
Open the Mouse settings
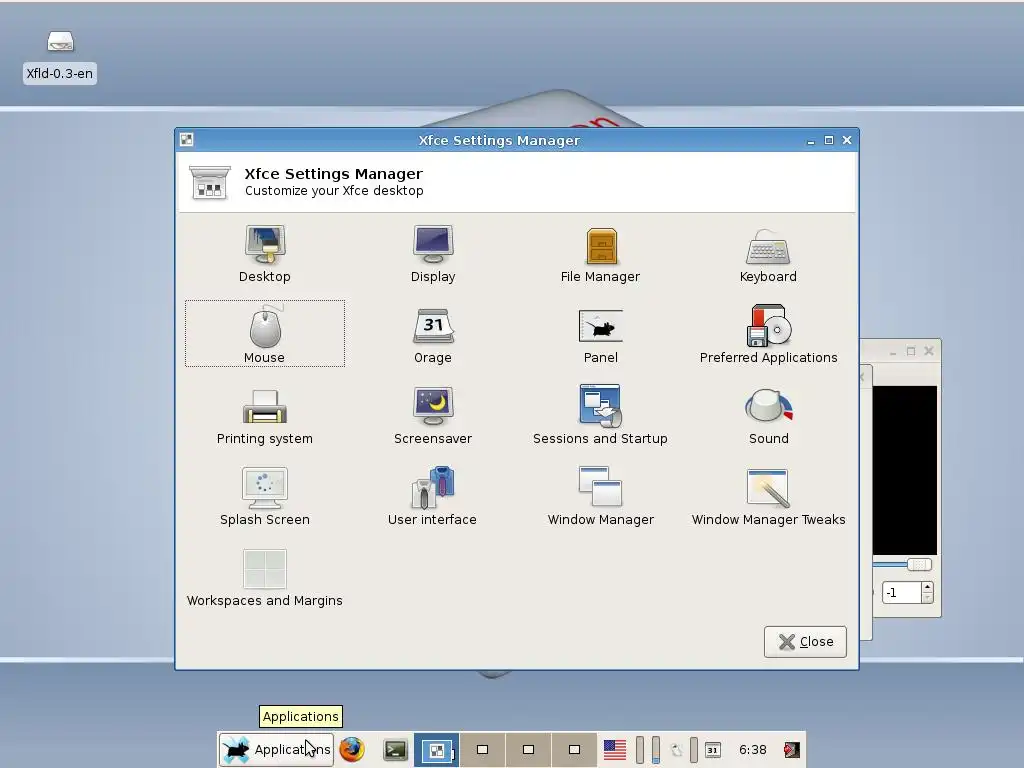point(264,334)
